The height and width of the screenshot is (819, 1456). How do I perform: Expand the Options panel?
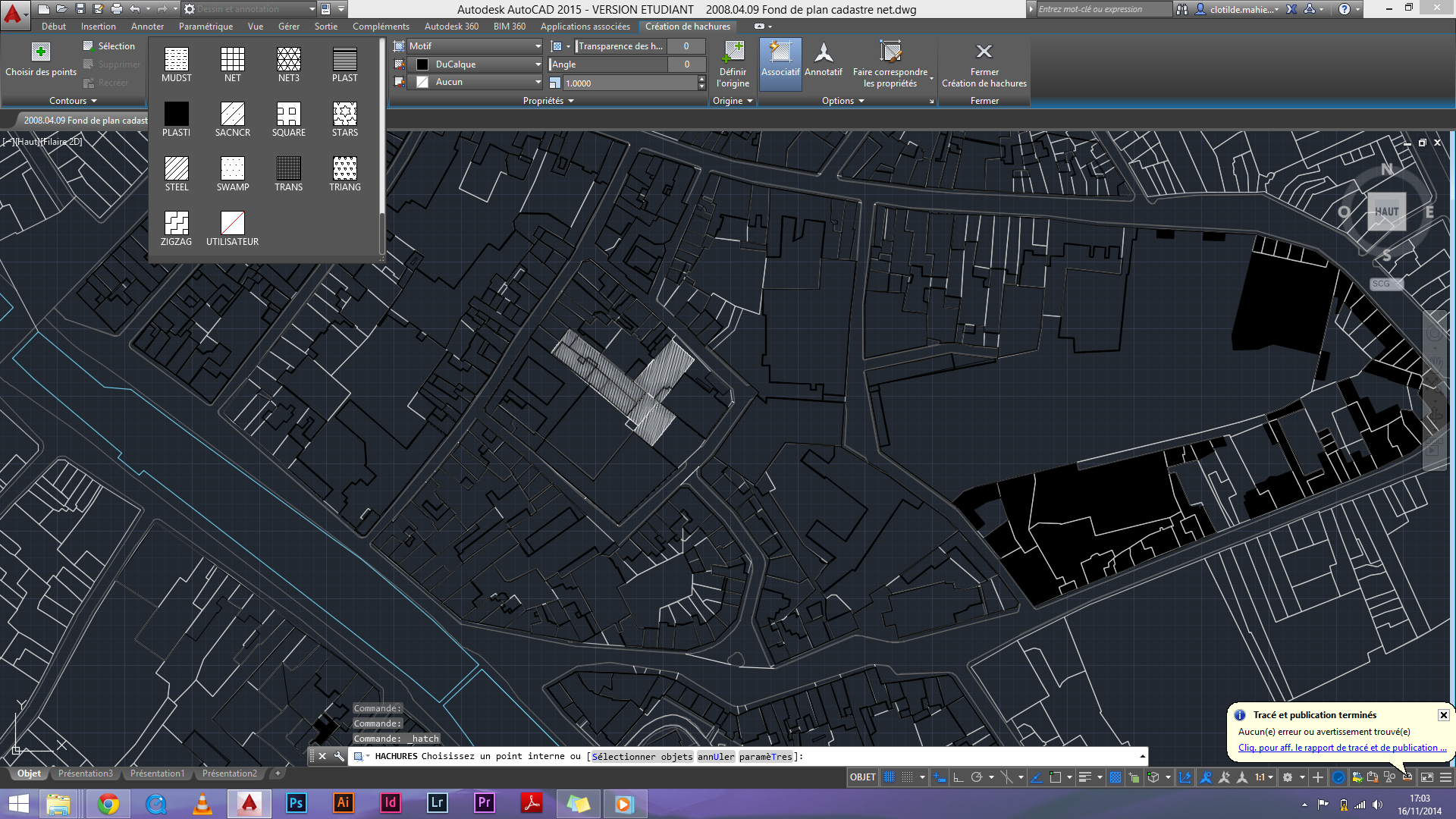coord(843,101)
